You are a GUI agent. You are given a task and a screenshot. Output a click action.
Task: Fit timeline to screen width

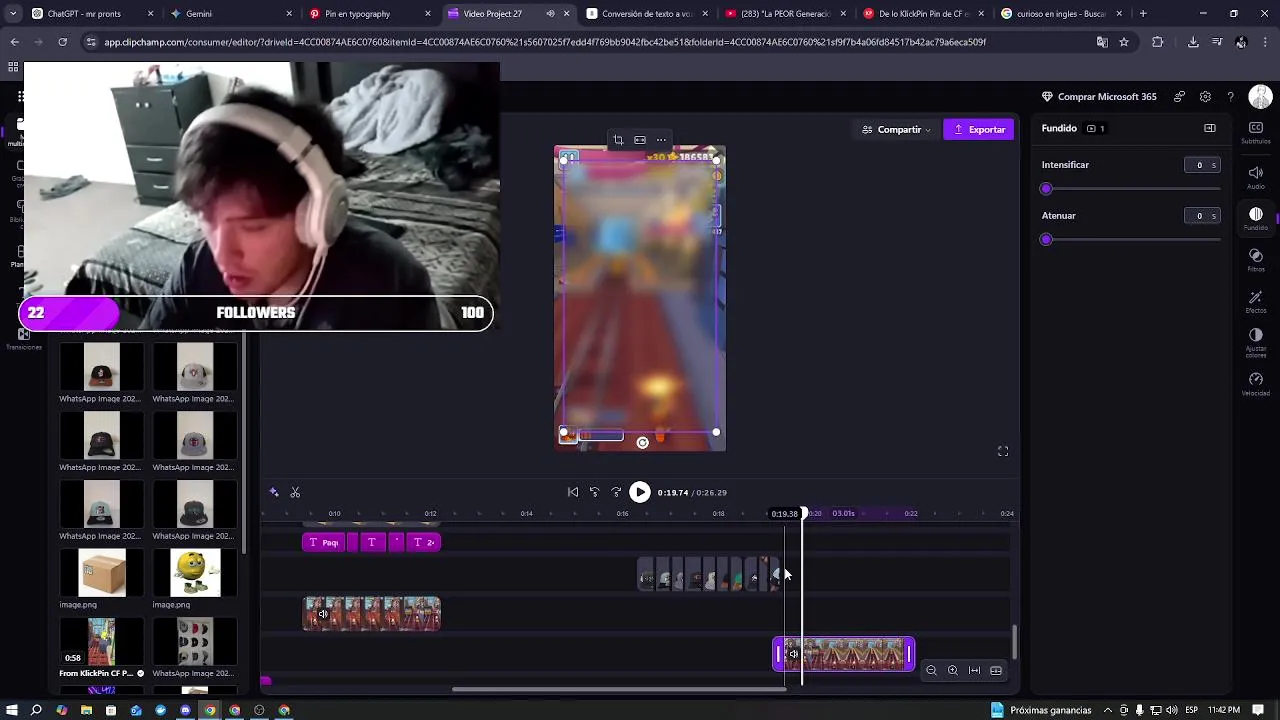pos(975,671)
